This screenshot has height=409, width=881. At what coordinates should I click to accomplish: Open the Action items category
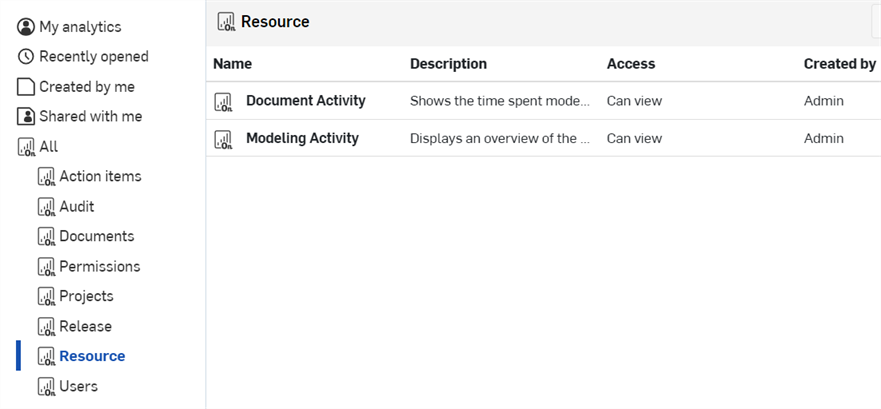coord(99,177)
